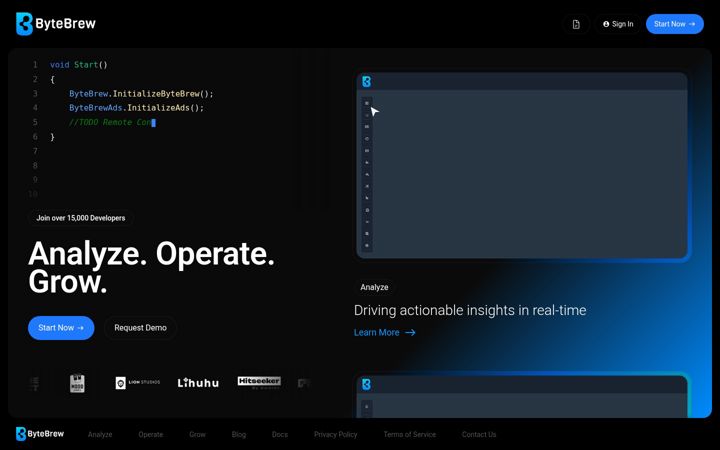This screenshot has width=720, height=450.
Task: Click the Analyze tag label
Action: (374, 287)
